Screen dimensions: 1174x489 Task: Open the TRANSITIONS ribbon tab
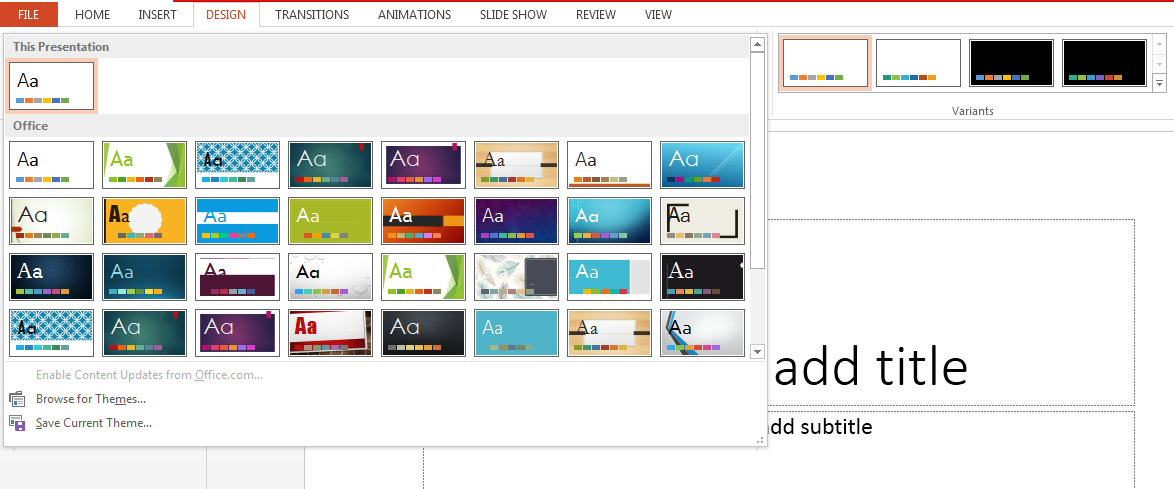coord(312,15)
